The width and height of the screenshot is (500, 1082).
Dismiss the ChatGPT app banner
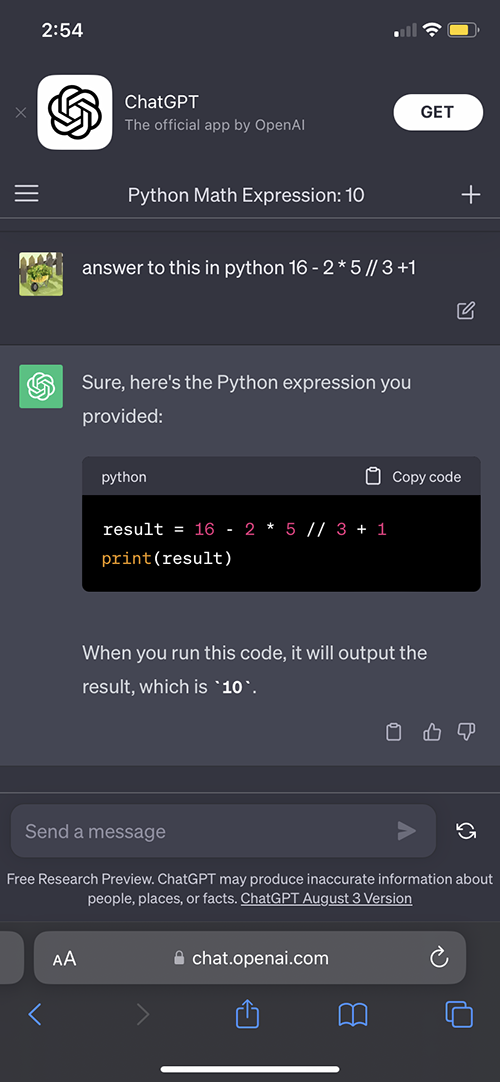tap(21, 112)
